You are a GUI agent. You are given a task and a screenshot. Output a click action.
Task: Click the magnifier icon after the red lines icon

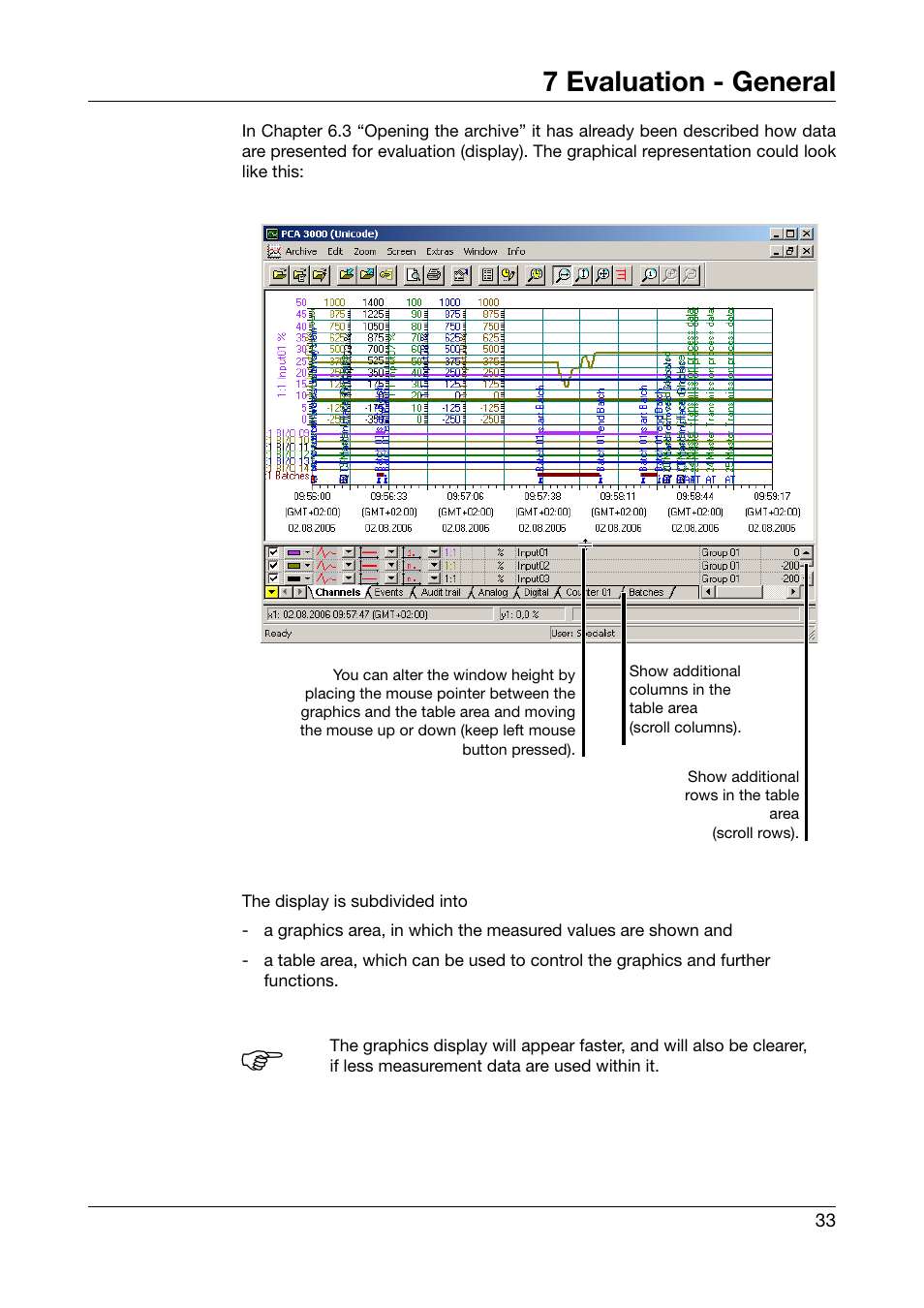click(649, 275)
